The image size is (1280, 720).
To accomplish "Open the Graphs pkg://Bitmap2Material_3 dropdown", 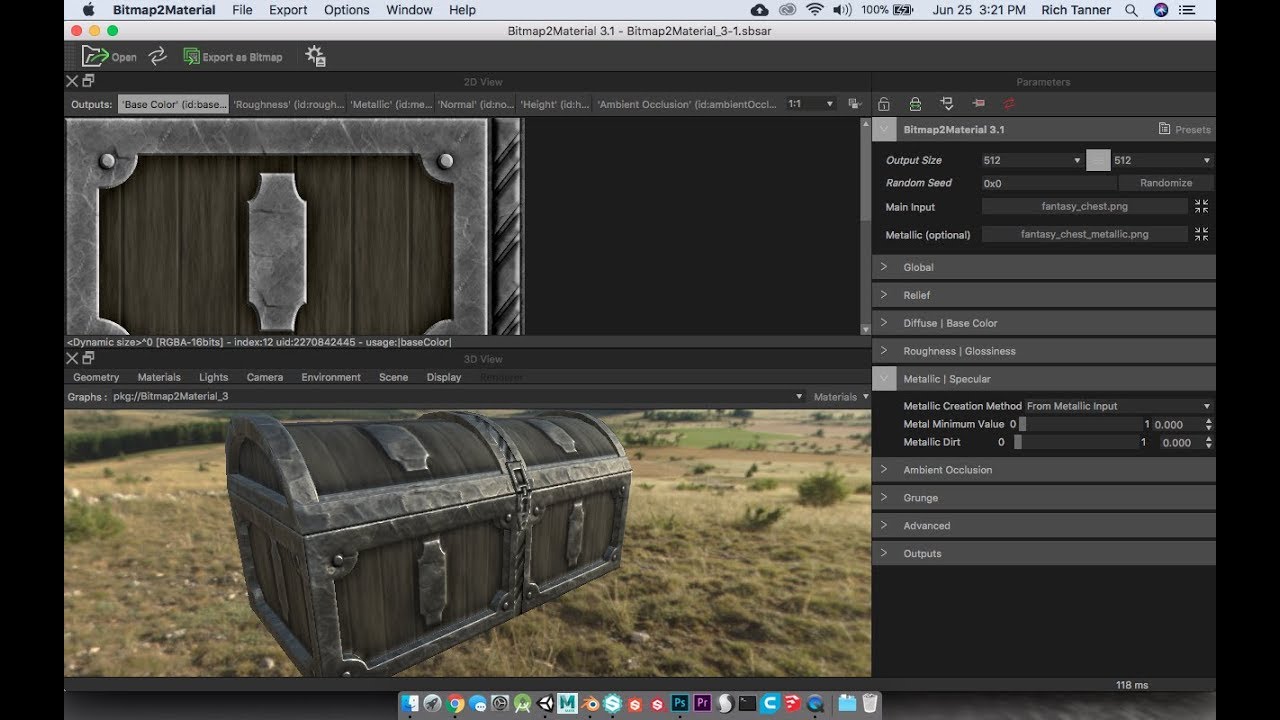I will (x=458, y=396).
